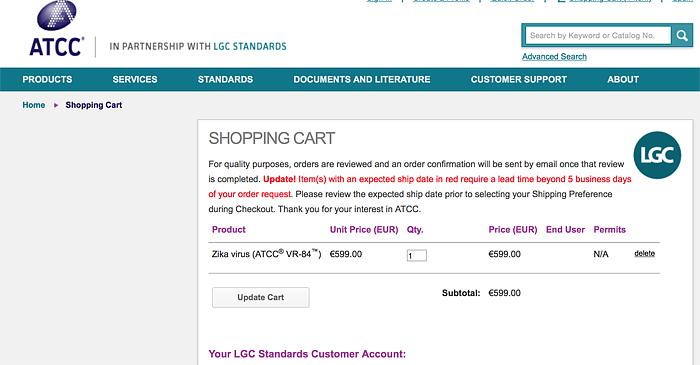
Task: Focus the quantity field for Zika virus
Action: point(417,255)
